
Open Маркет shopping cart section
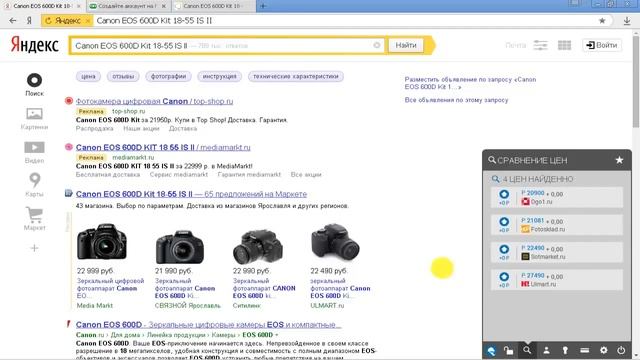34,218
